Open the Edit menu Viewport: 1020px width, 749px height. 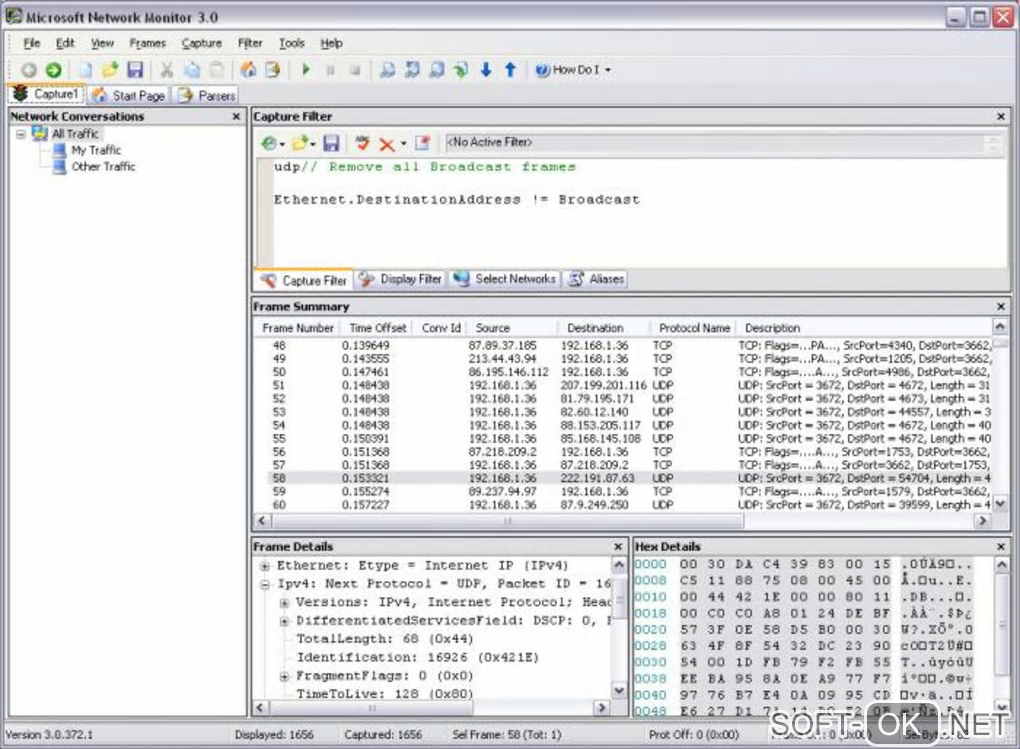click(x=65, y=43)
